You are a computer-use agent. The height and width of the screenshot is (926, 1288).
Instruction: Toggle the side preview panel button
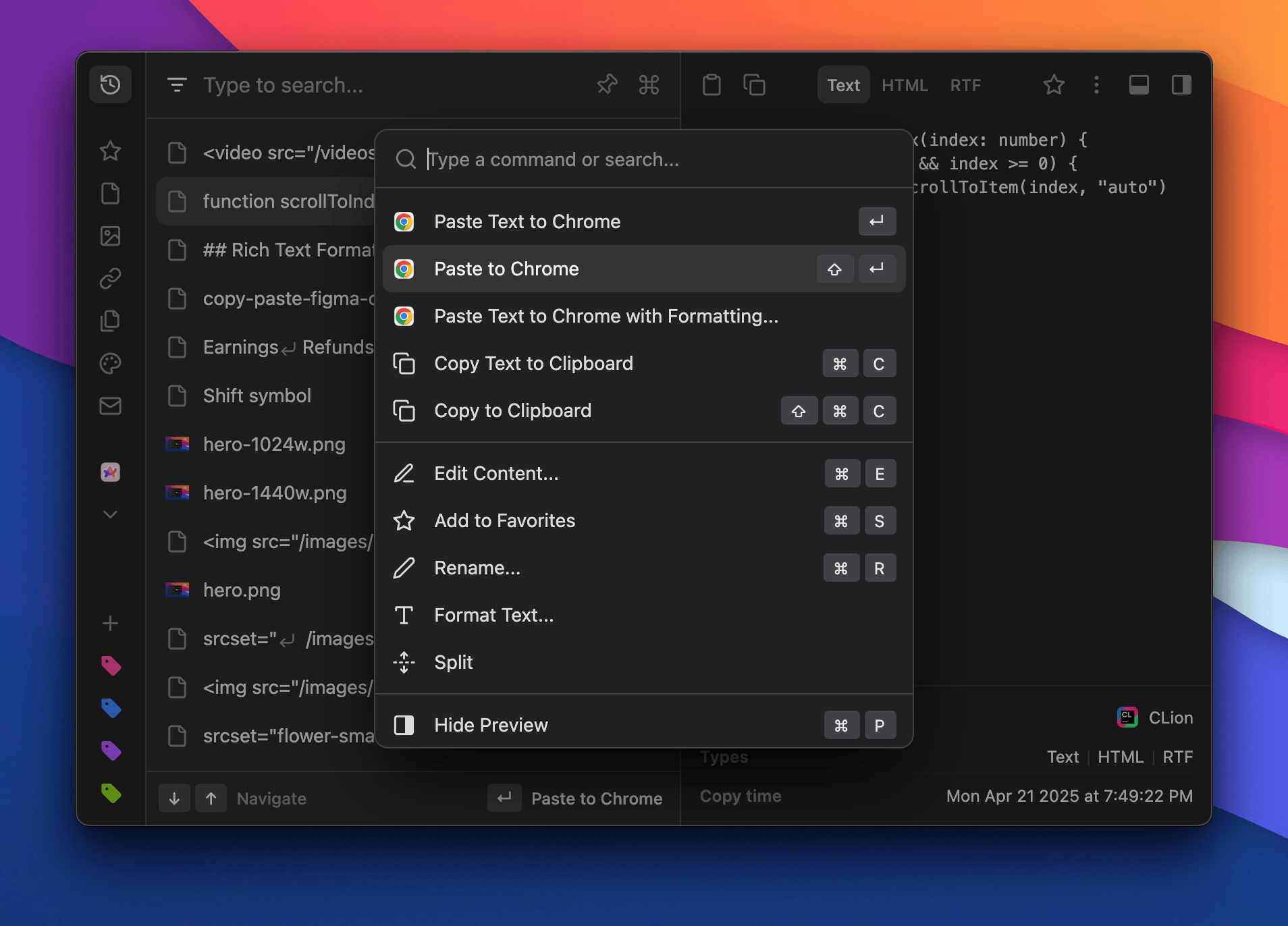pyautogui.click(x=1181, y=85)
